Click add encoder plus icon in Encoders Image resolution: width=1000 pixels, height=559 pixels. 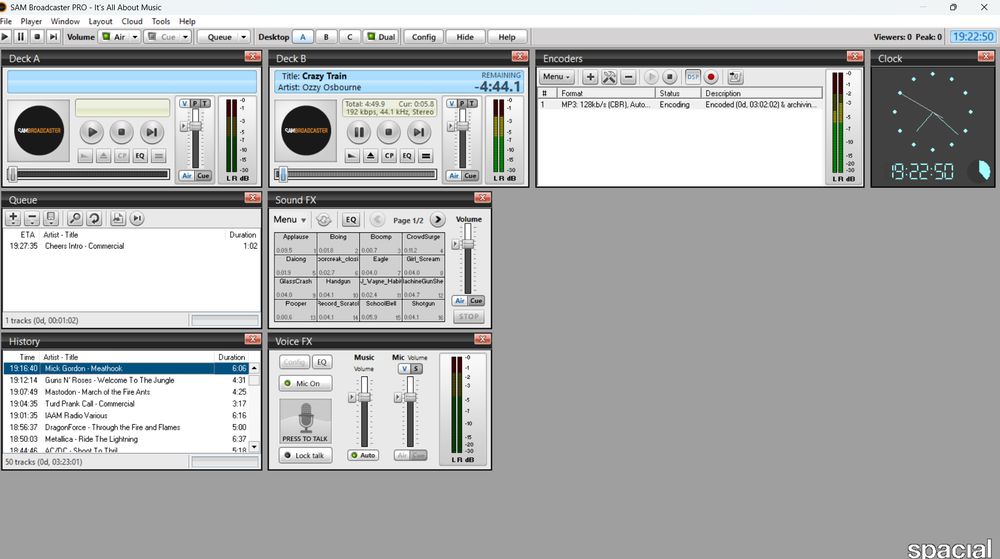(x=590, y=77)
